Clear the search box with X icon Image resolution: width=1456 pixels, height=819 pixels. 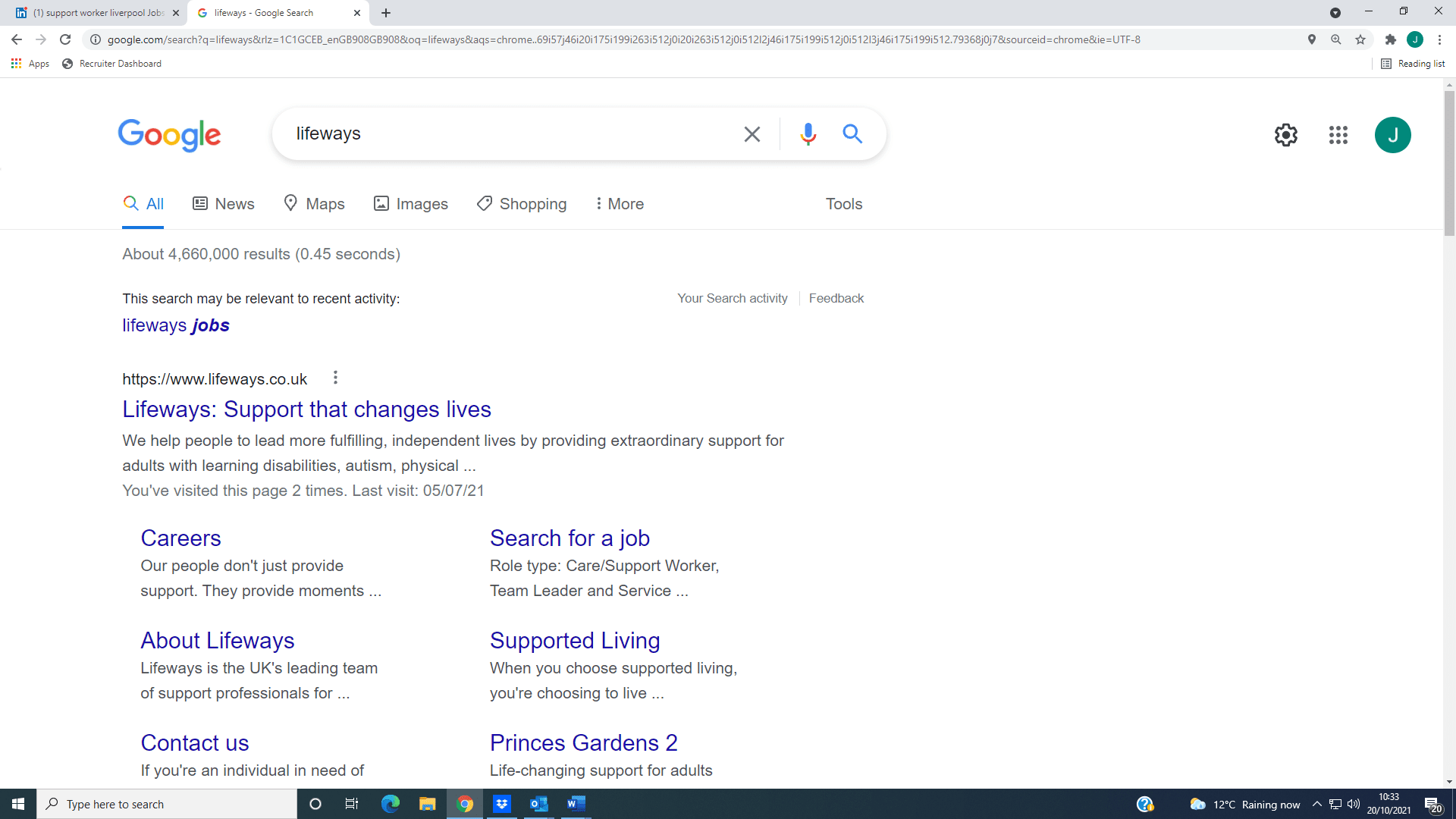point(752,134)
